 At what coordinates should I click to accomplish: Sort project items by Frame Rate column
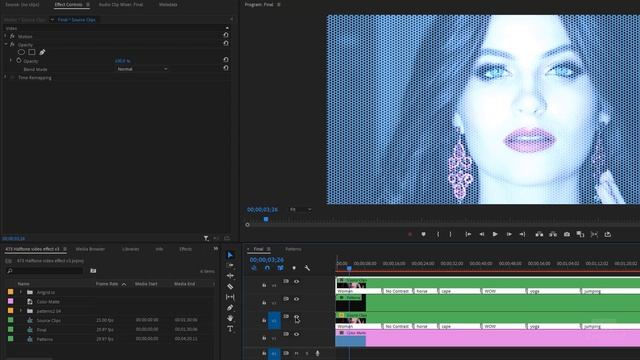107,284
